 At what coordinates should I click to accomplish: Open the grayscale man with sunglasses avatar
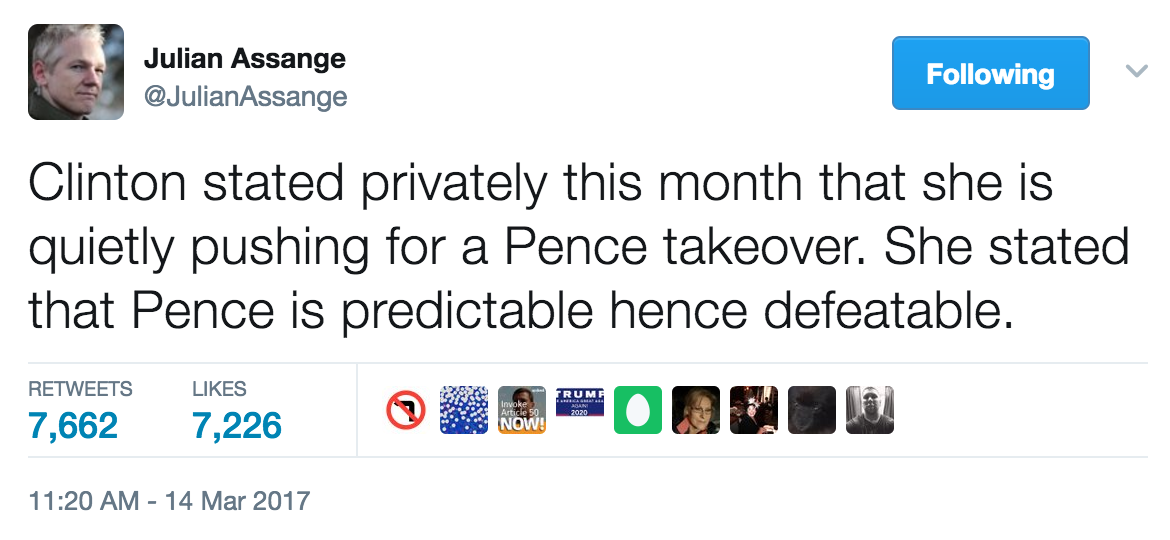(870, 409)
